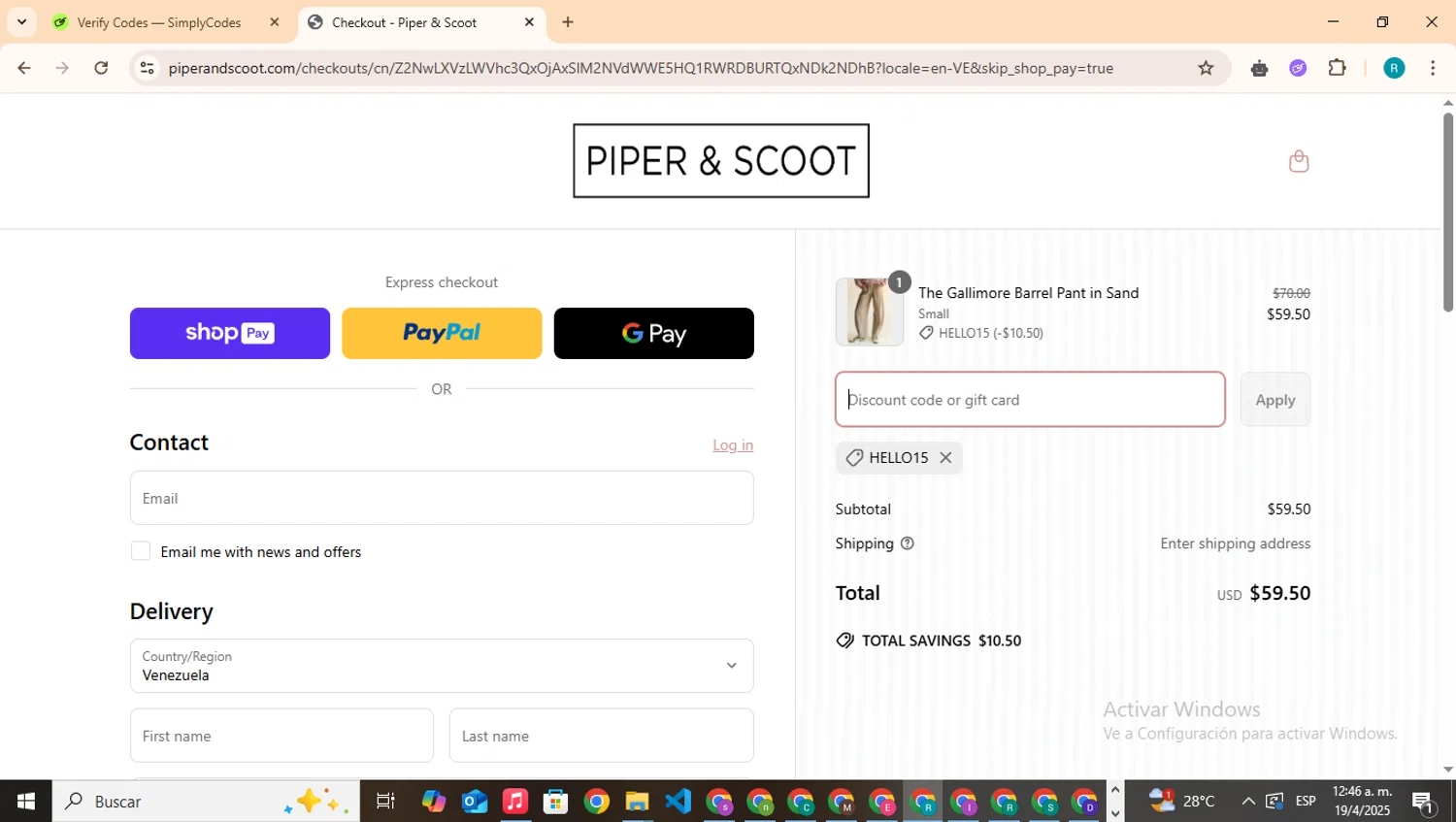Open File Explorer from taskbar

[x=637, y=802]
